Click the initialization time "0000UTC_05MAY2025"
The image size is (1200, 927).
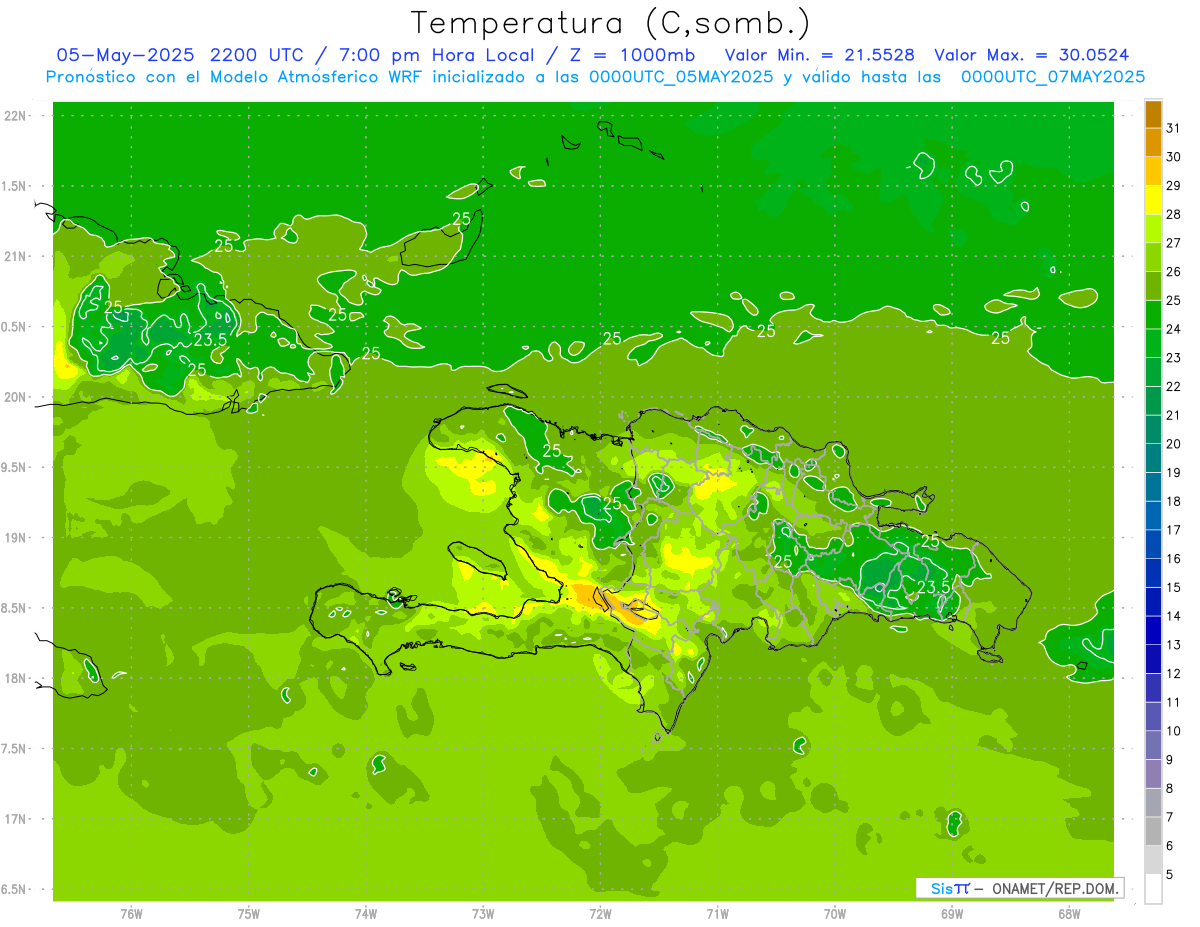[681, 77]
